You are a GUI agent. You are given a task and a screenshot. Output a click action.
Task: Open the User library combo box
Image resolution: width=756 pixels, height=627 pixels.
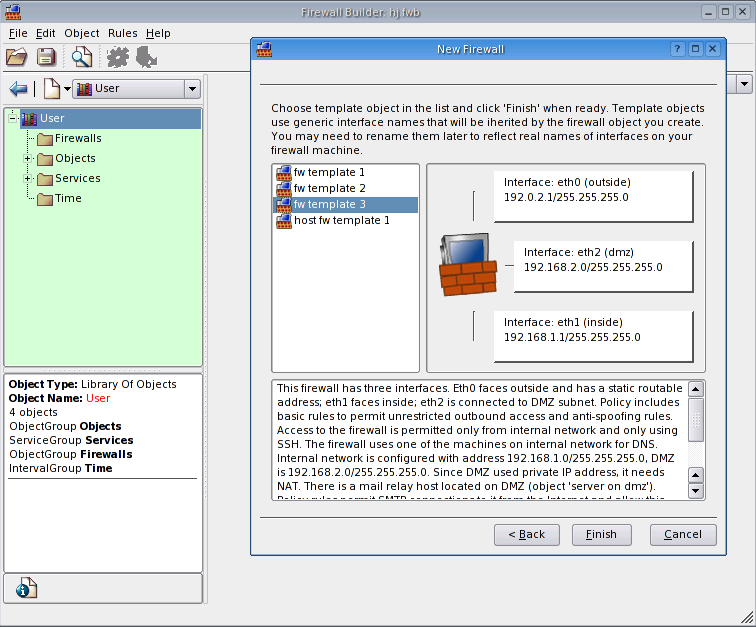coord(136,89)
